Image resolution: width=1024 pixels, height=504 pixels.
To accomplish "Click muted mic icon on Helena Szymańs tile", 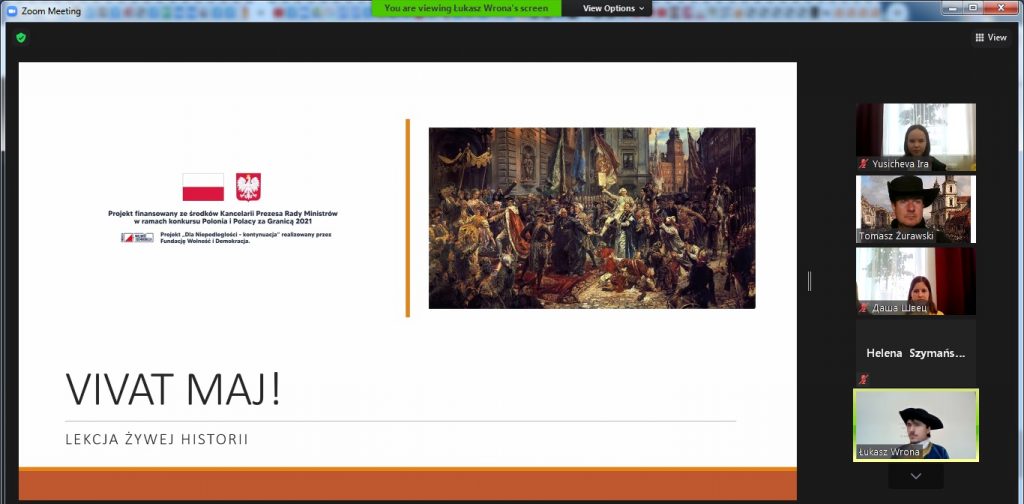I will coord(864,379).
